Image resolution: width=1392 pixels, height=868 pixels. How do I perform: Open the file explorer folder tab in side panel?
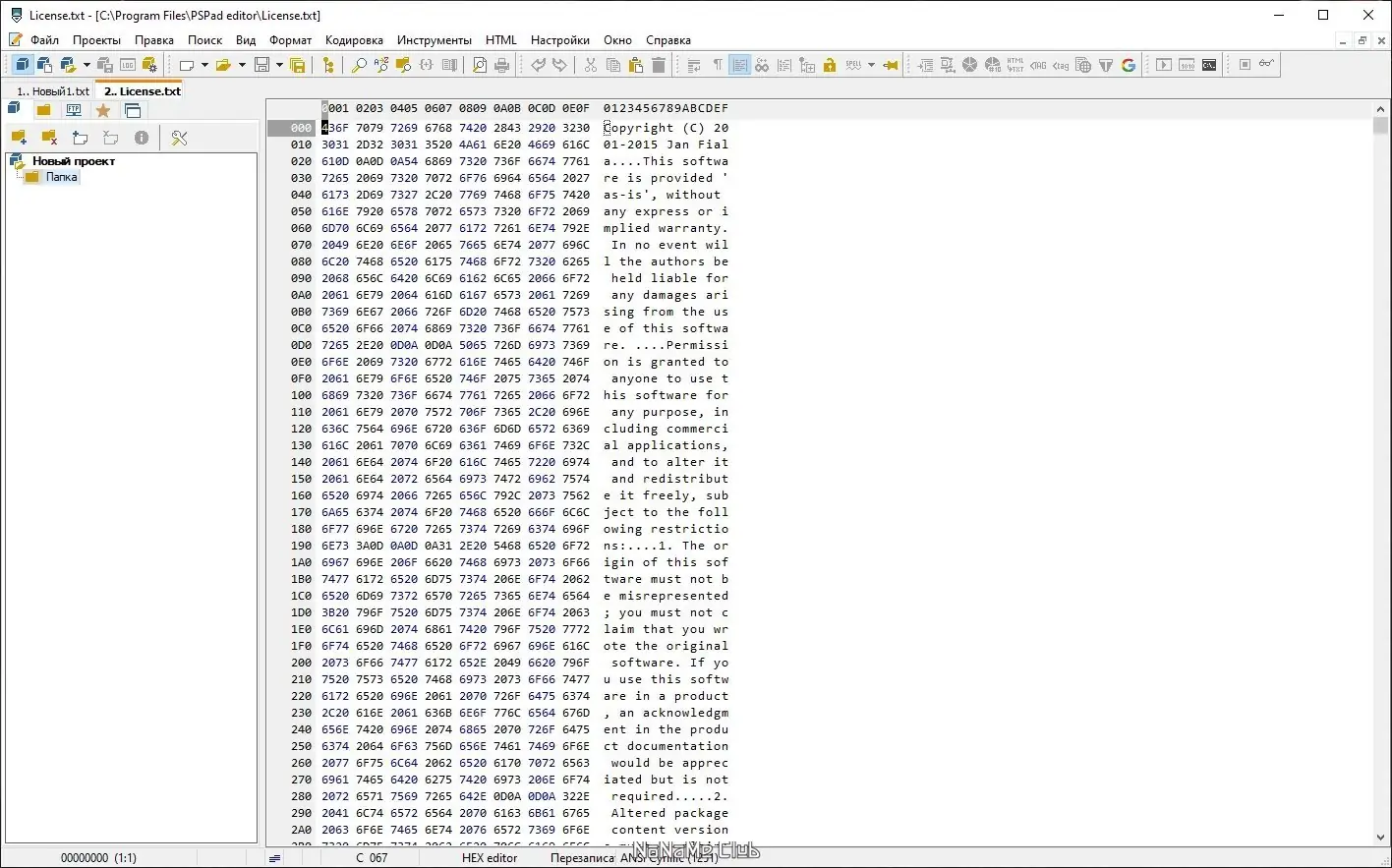43,110
